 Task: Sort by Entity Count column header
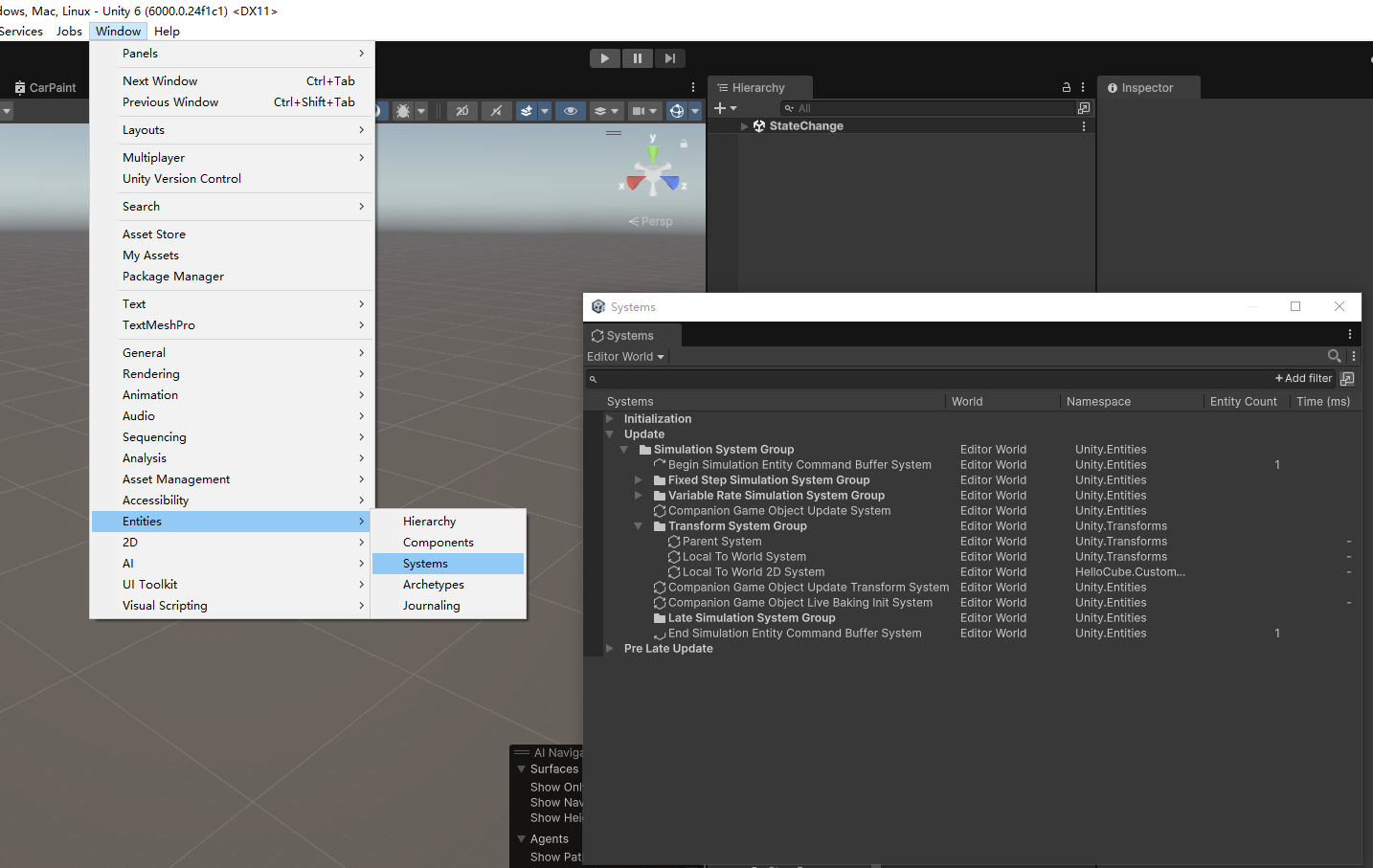(x=1243, y=402)
